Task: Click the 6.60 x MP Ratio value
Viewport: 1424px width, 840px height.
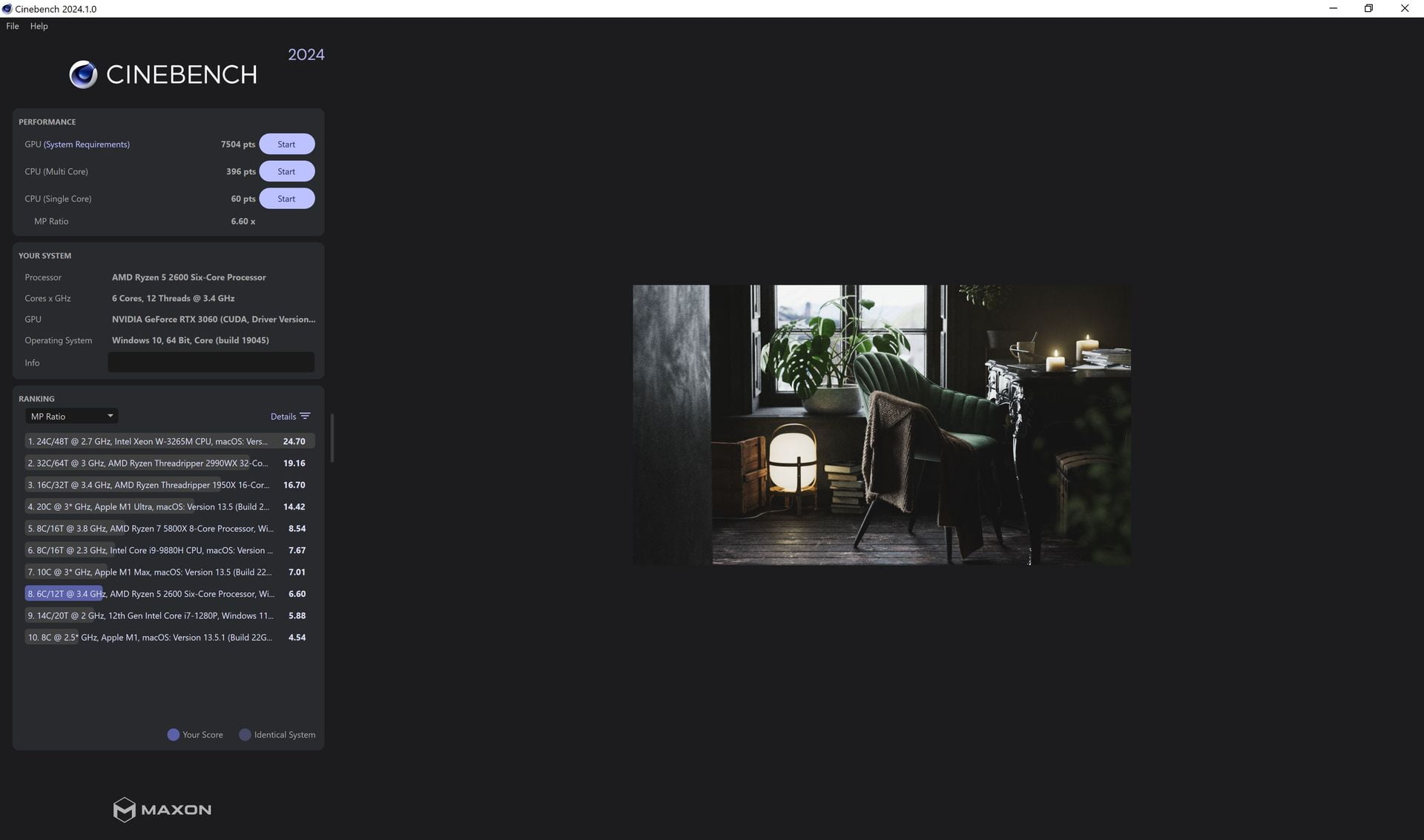Action: coord(243,221)
